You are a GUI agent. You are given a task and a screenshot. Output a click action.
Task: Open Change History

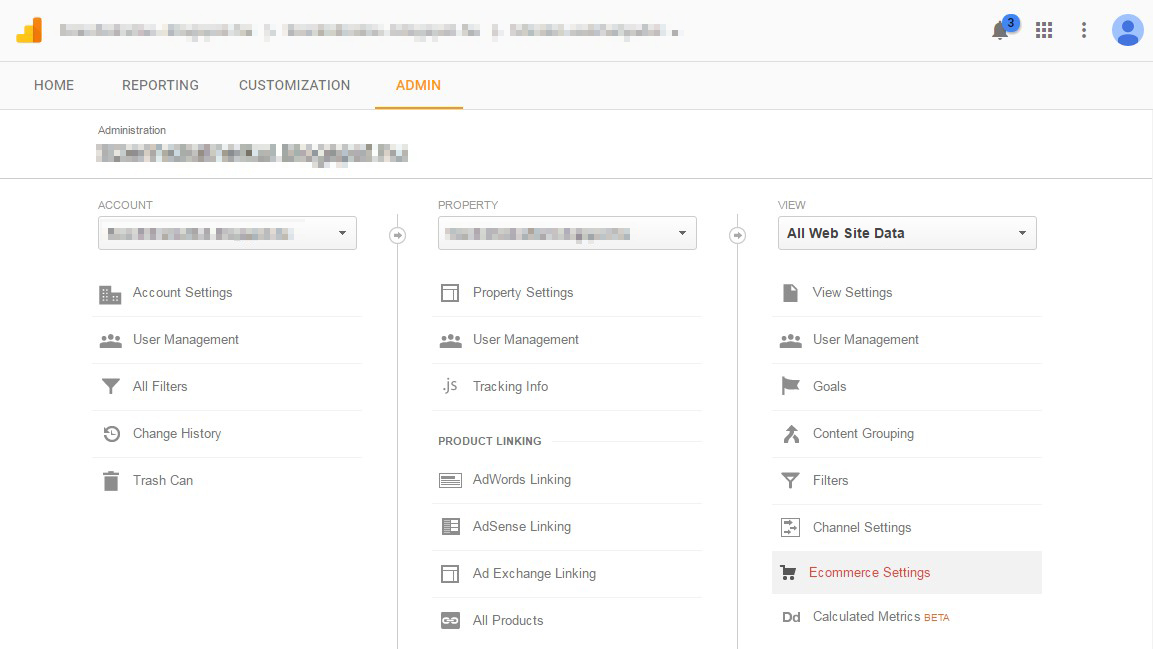tap(176, 433)
